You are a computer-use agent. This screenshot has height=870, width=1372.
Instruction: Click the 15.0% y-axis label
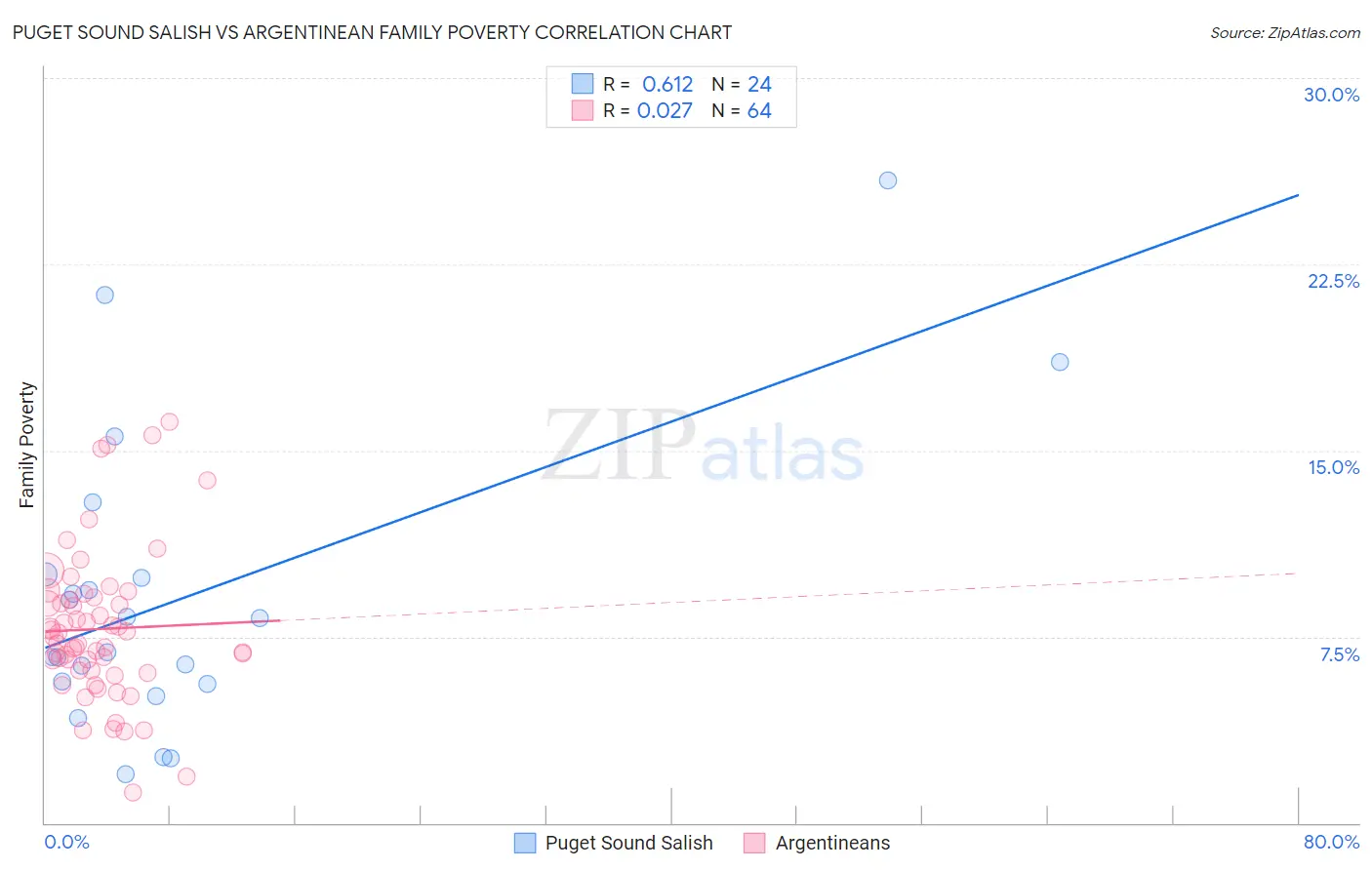pyautogui.click(x=1333, y=467)
